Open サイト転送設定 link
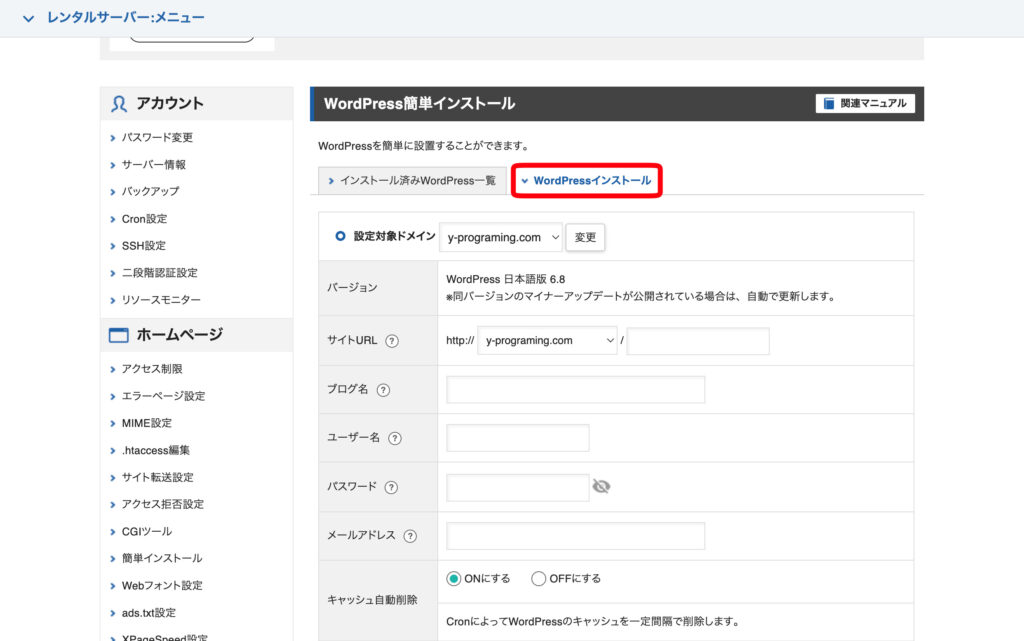This screenshot has width=1024, height=641. (x=157, y=477)
